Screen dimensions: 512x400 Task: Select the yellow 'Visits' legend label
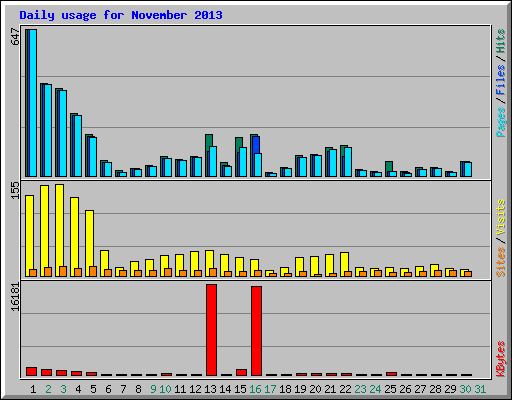coord(501,217)
